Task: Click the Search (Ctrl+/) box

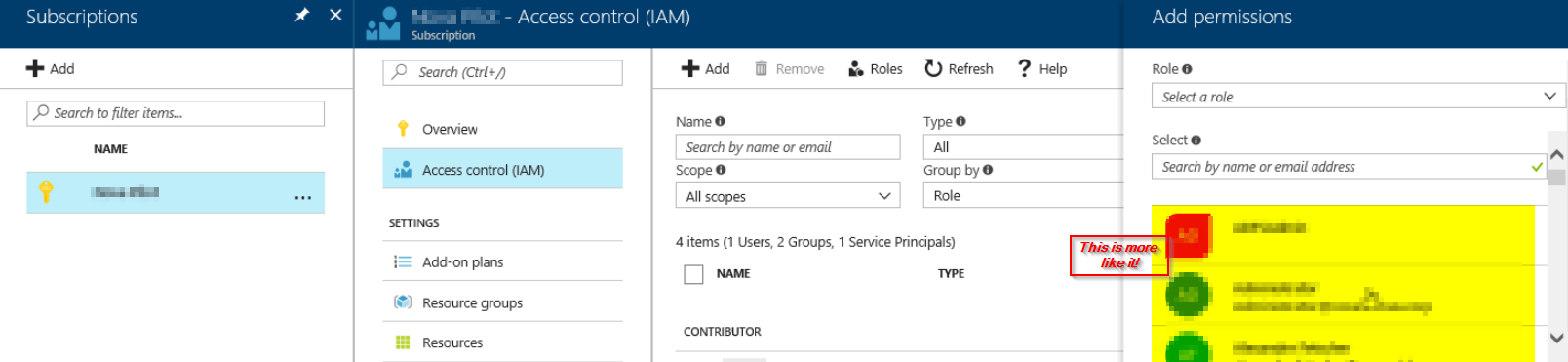Action: pos(503,72)
